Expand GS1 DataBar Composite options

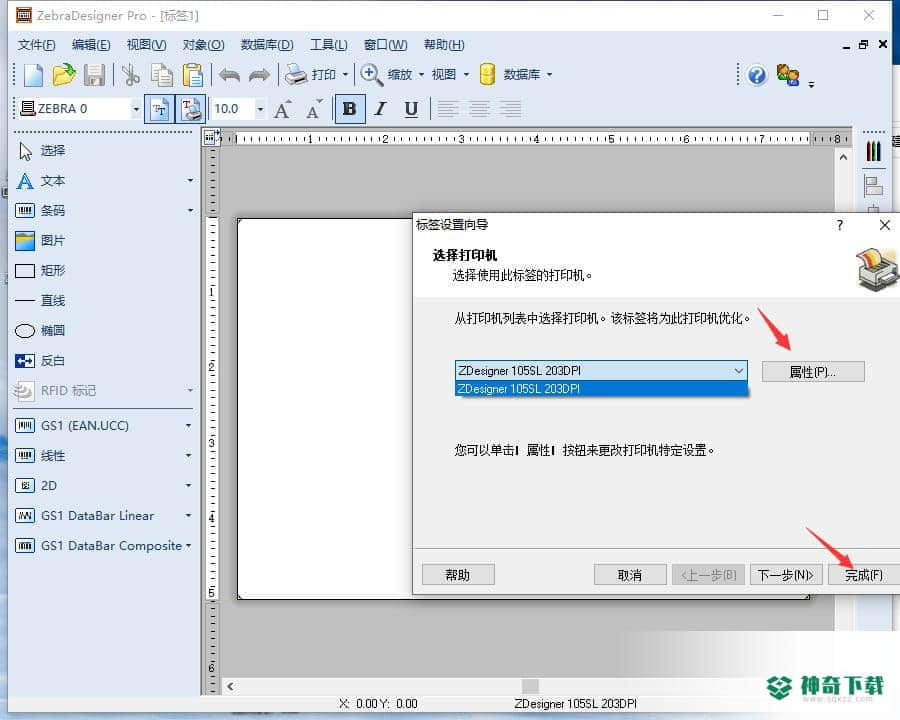point(188,546)
